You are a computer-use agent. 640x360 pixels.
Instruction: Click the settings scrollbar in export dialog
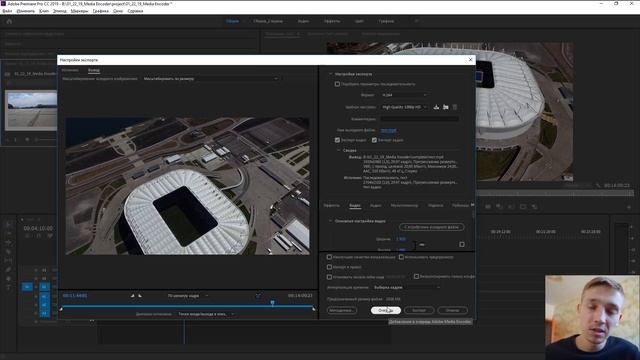tap(473, 214)
